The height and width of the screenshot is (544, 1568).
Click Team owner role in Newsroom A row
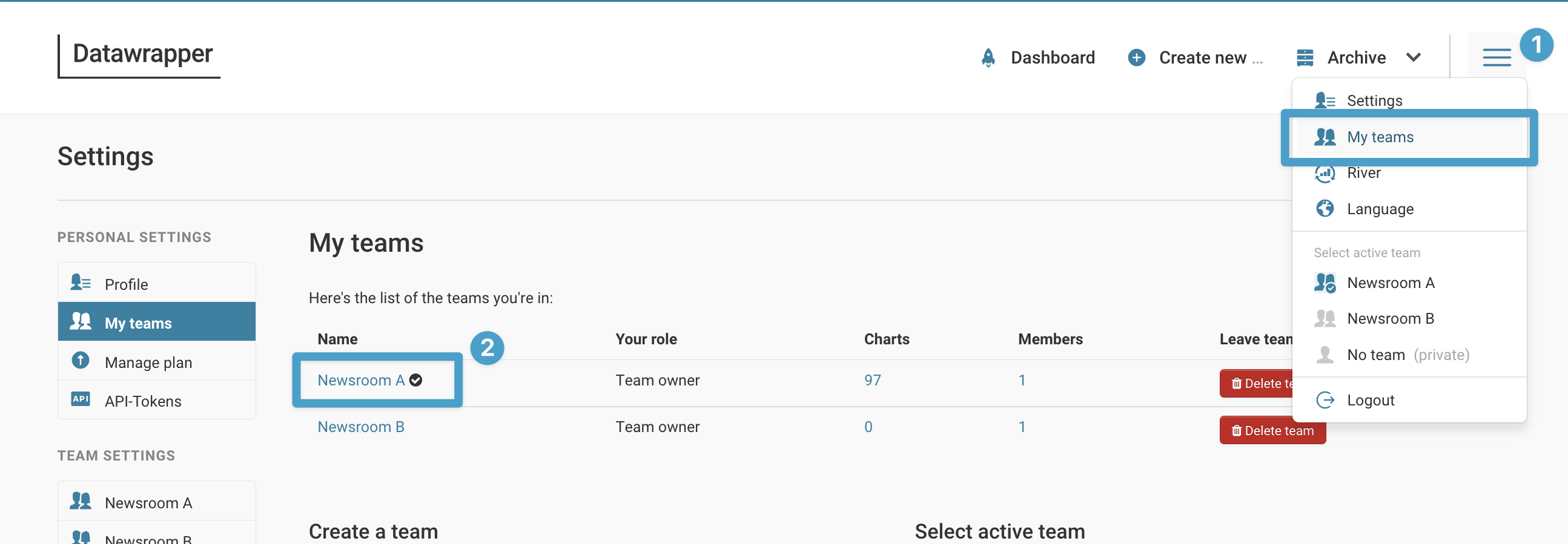pyautogui.click(x=657, y=380)
